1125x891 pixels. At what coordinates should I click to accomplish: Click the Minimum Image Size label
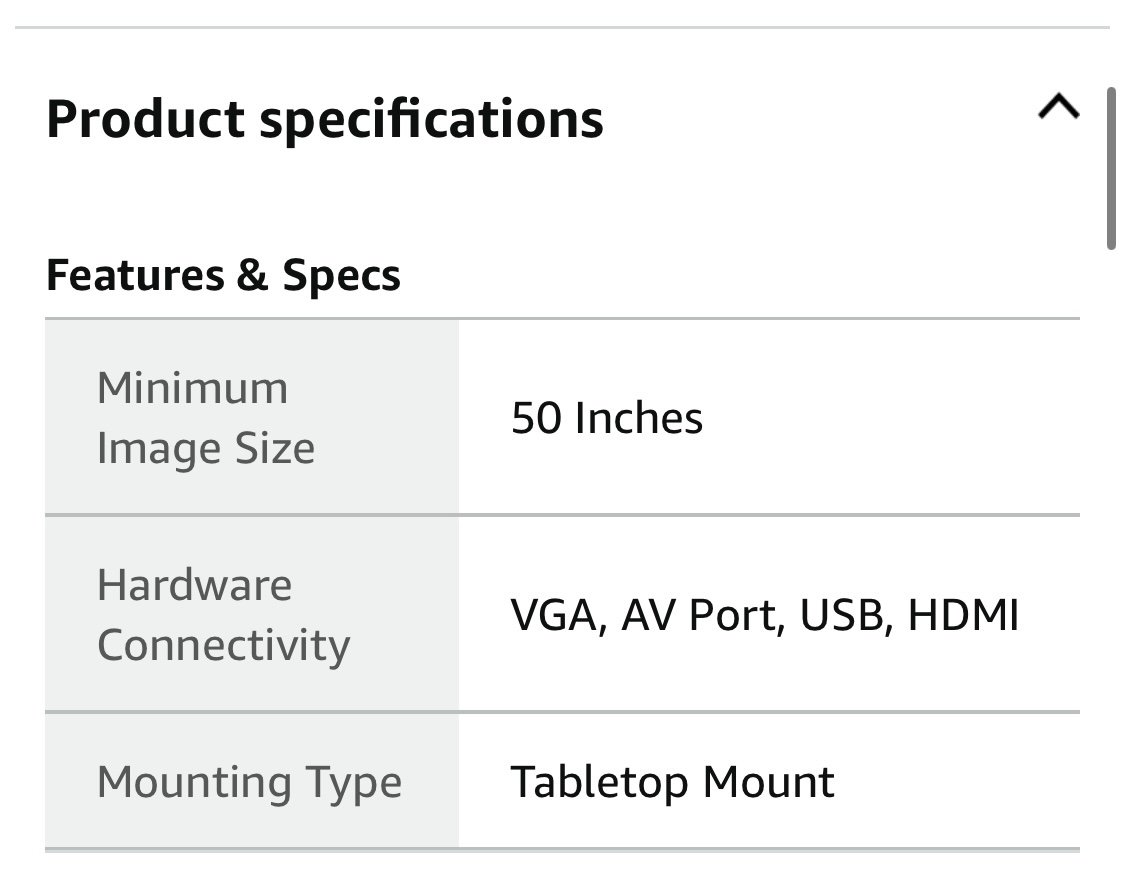click(206, 418)
